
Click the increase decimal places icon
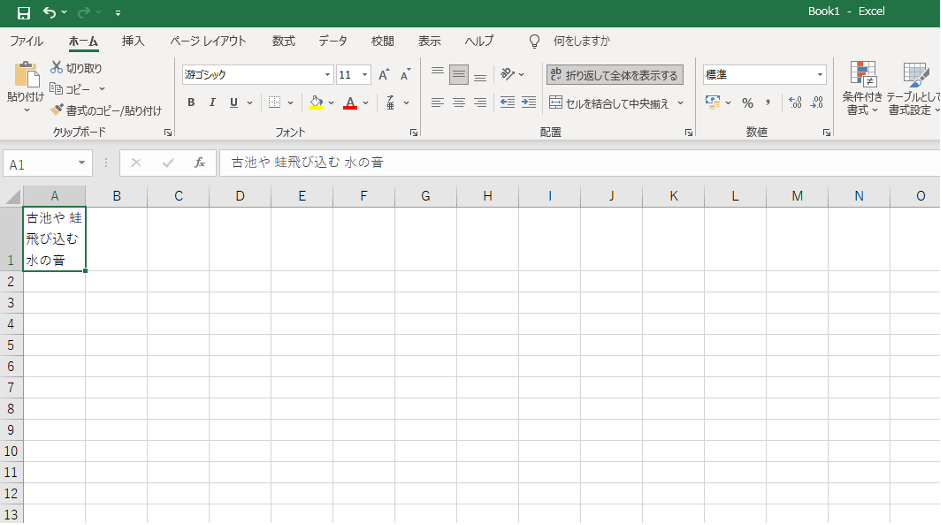click(x=795, y=103)
